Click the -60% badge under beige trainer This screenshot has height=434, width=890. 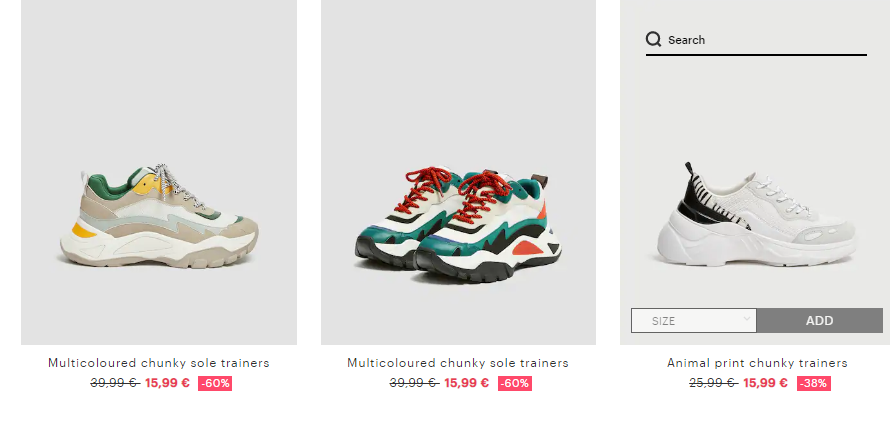tap(215, 384)
